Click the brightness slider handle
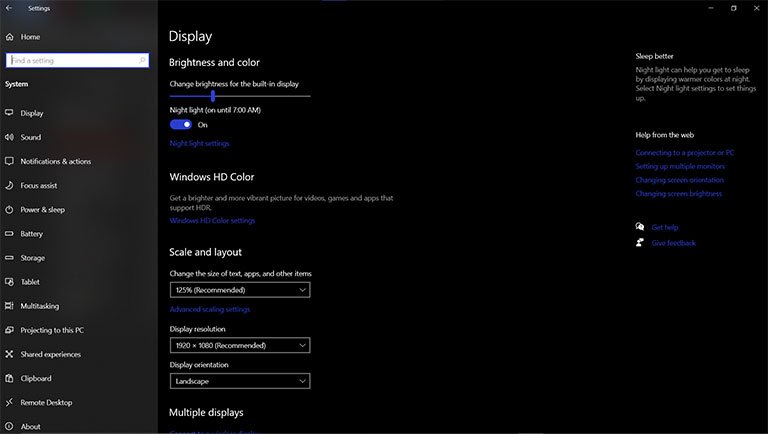Image resolution: width=768 pixels, height=434 pixels. tap(213, 96)
